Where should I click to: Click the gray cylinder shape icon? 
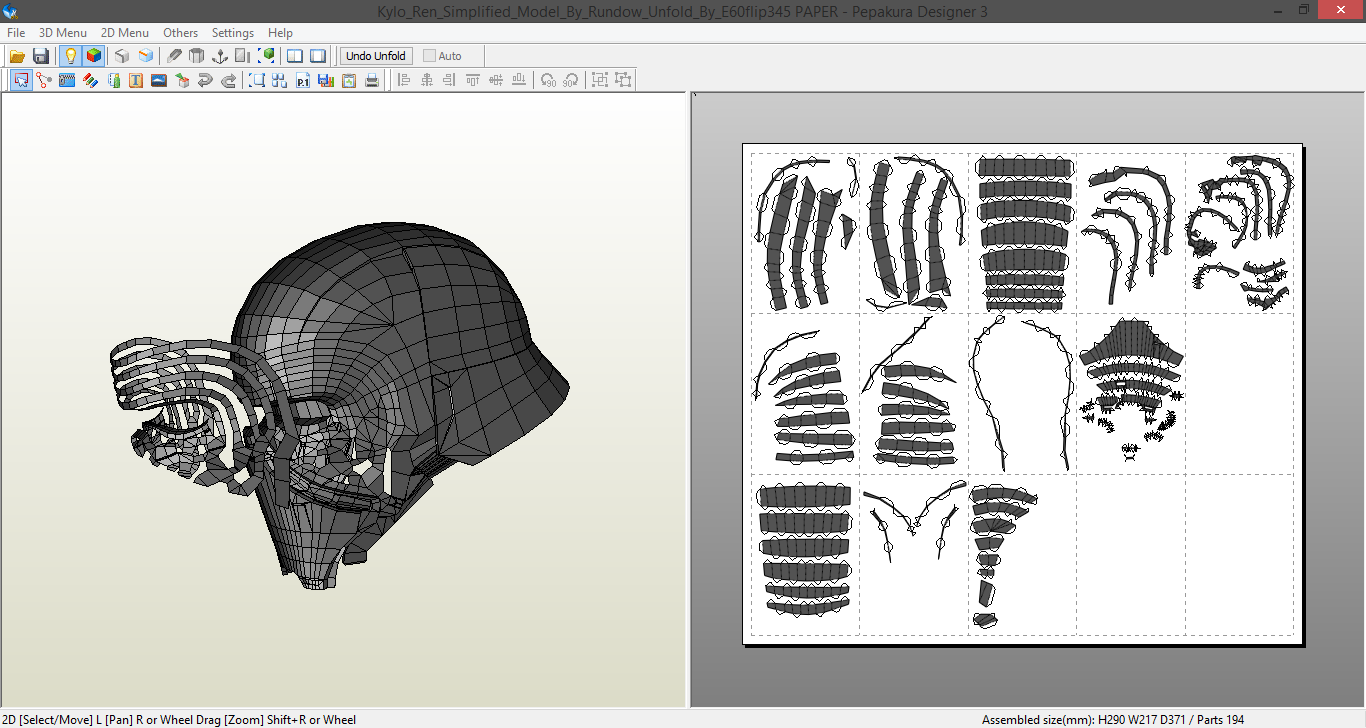[x=197, y=56]
